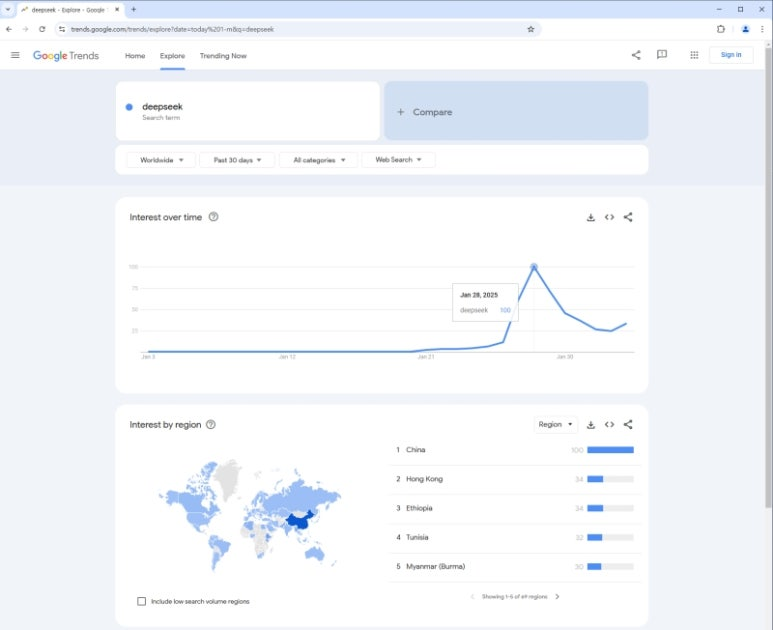This screenshot has height=630, width=773.
Task: Open the Google Trends hamburger menu
Action: (x=15, y=55)
